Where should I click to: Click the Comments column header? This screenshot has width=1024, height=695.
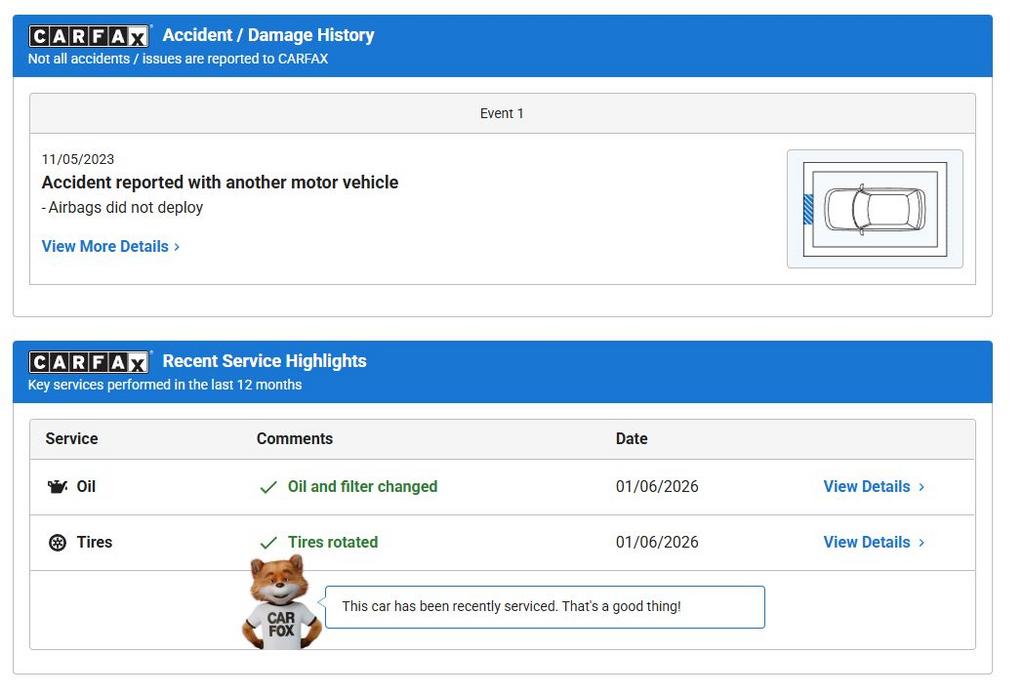(294, 439)
